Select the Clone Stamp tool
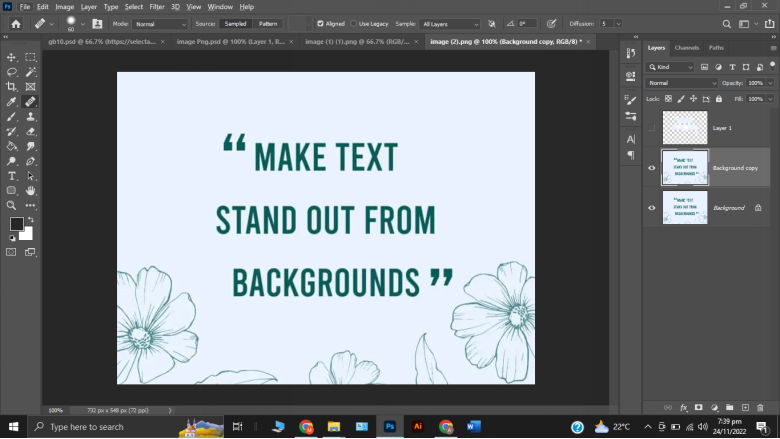 tap(30, 117)
